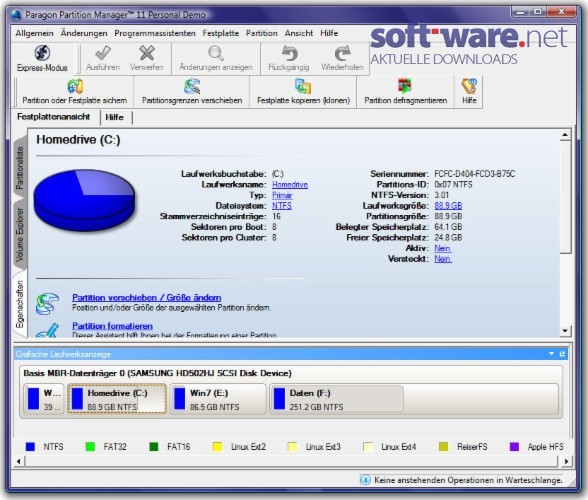Select the Win7 (E:) partition block
588x500 pixels.
point(218,399)
